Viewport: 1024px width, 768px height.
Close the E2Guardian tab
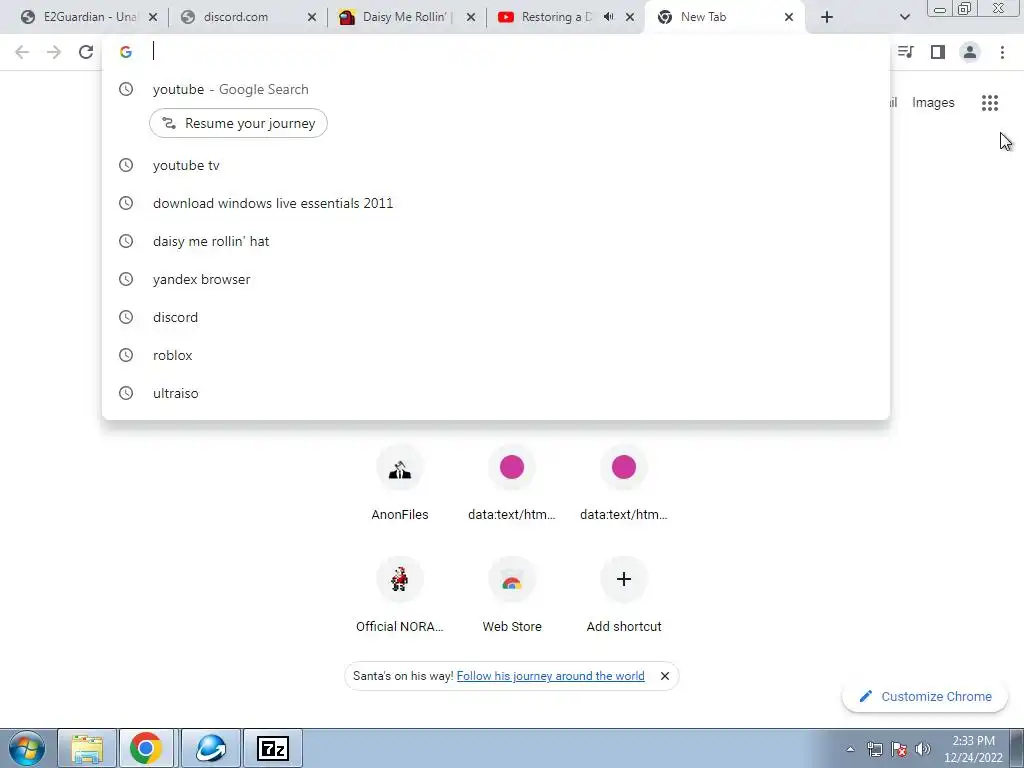click(153, 17)
